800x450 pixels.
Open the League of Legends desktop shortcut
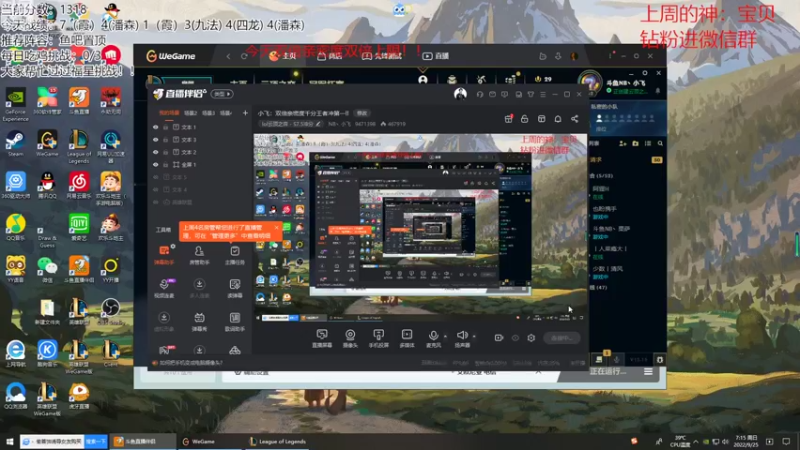(79, 147)
